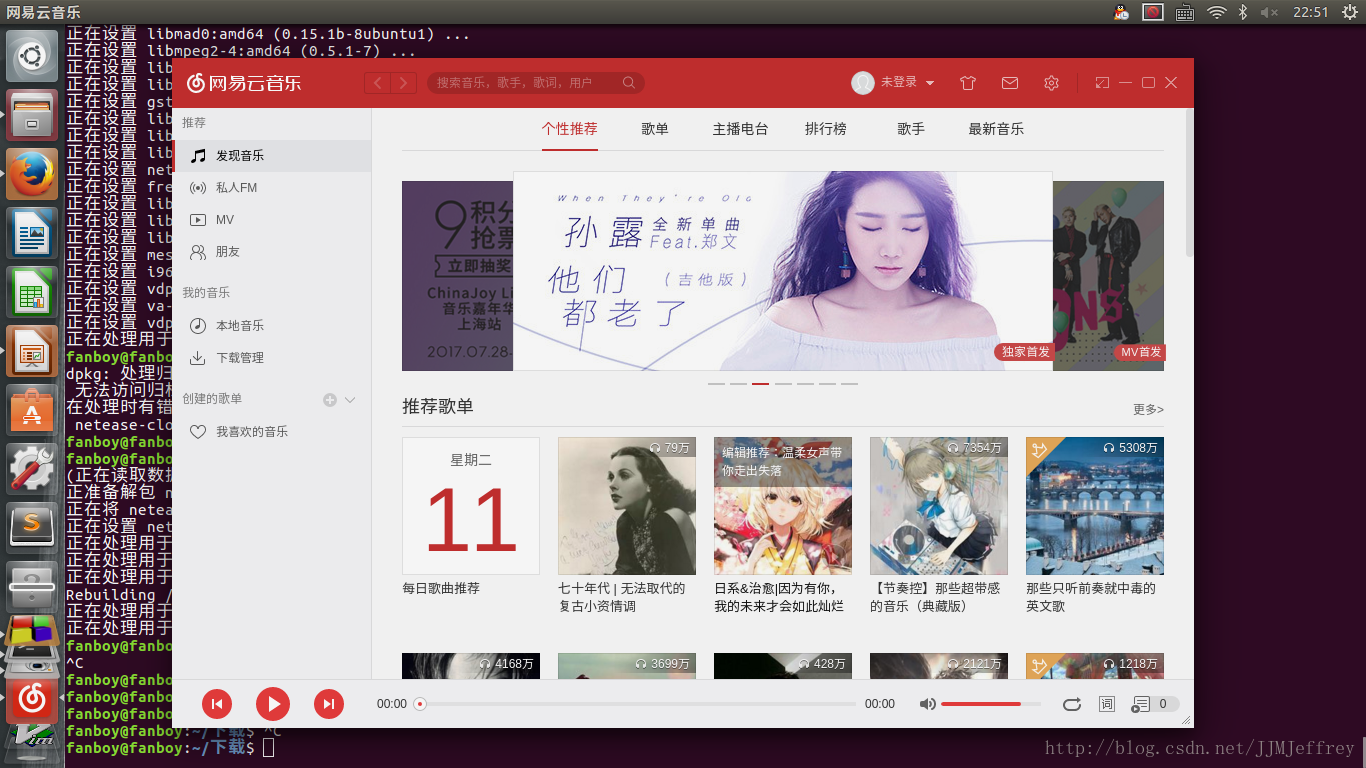The width and height of the screenshot is (1366, 768).
Task: Open the 【节奏控】那些超带感的音乐 title
Action: (935, 597)
